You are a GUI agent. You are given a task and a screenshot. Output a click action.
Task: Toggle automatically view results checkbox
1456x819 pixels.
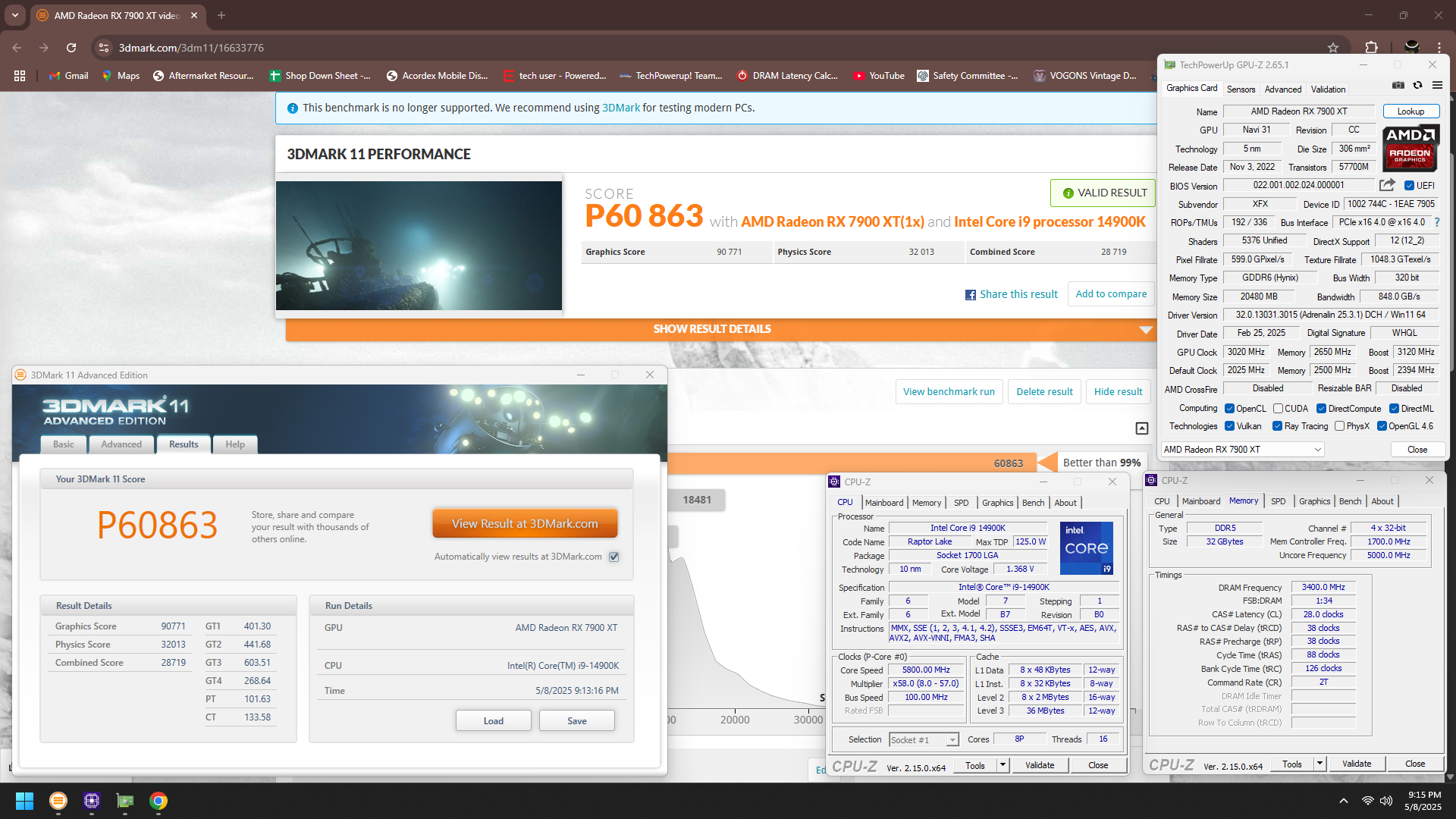(x=614, y=557)
